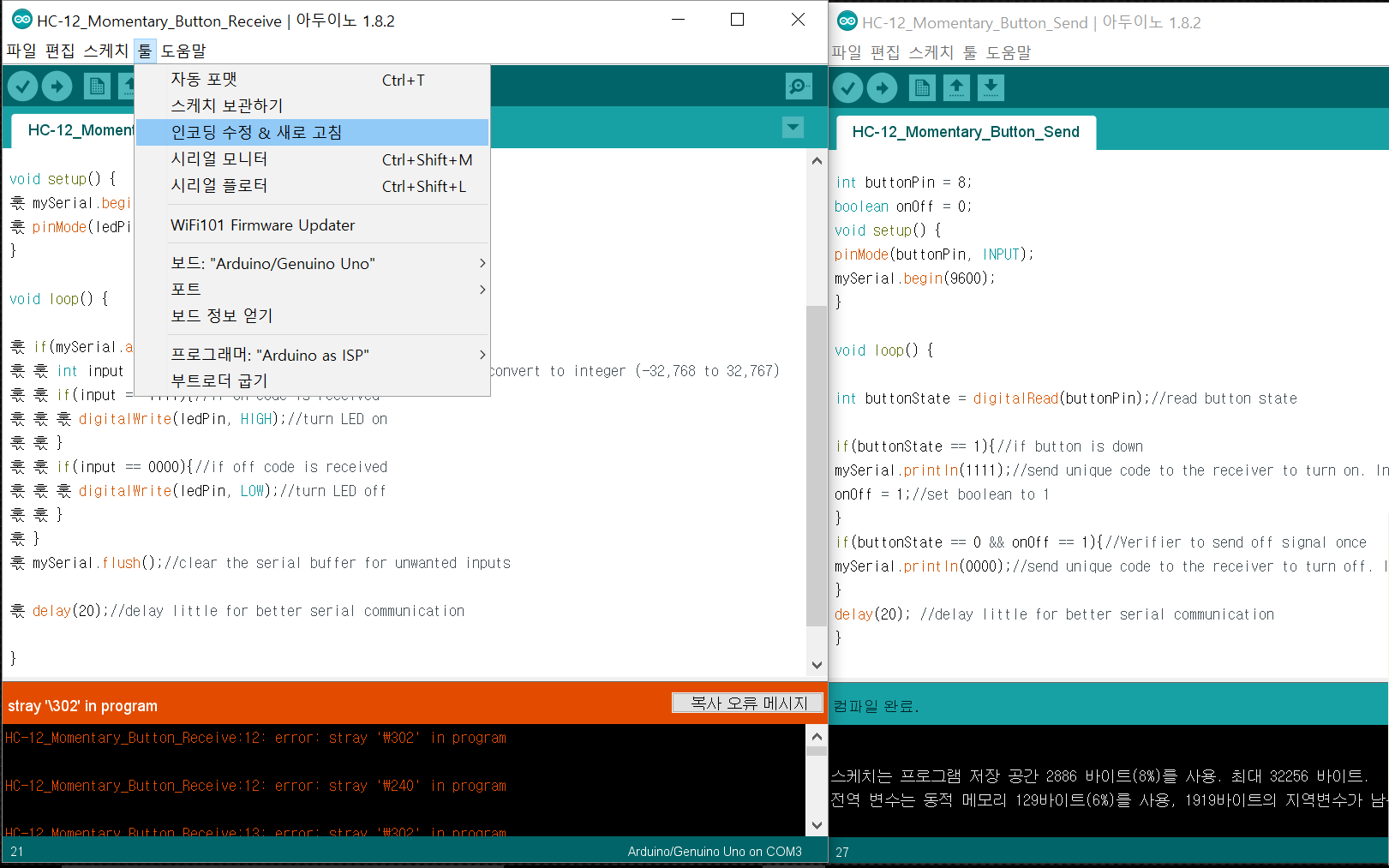Click editor vertical scrollbar thumb in Receive window

coord(817,465)
